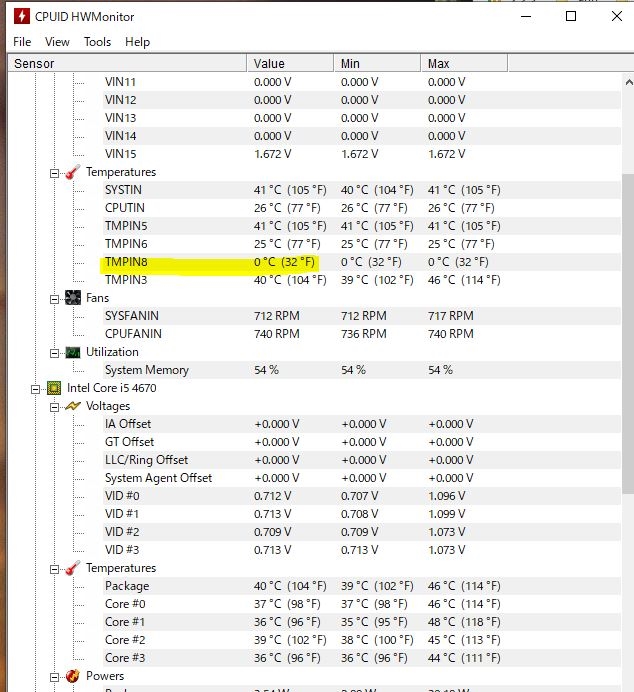Collapse the Temperatures group above Package
The height and width of the screenshot is (692, 634).
coord(54,569)
